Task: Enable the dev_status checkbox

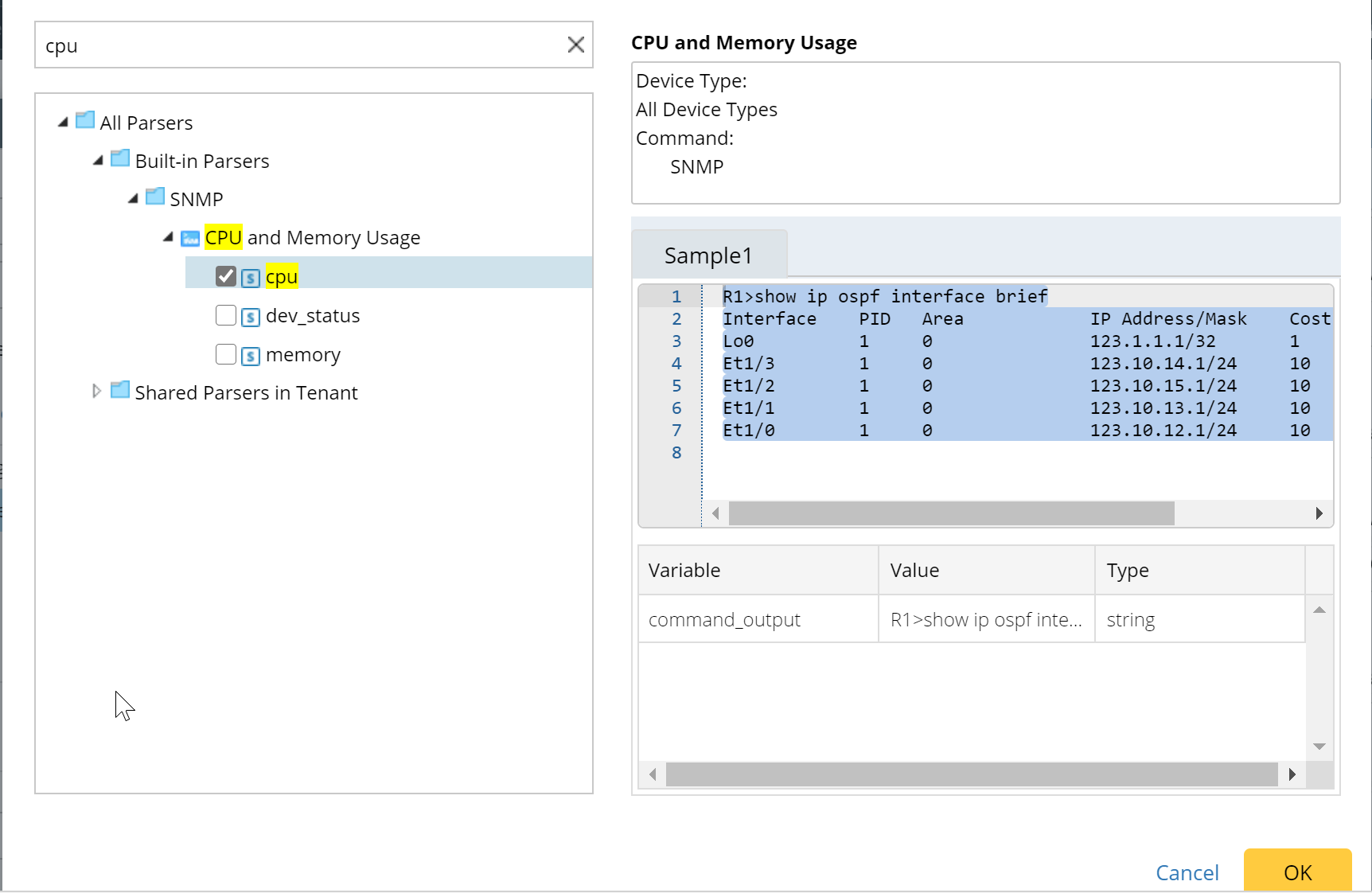Action: pyautogui.click(x=226, y=315)
